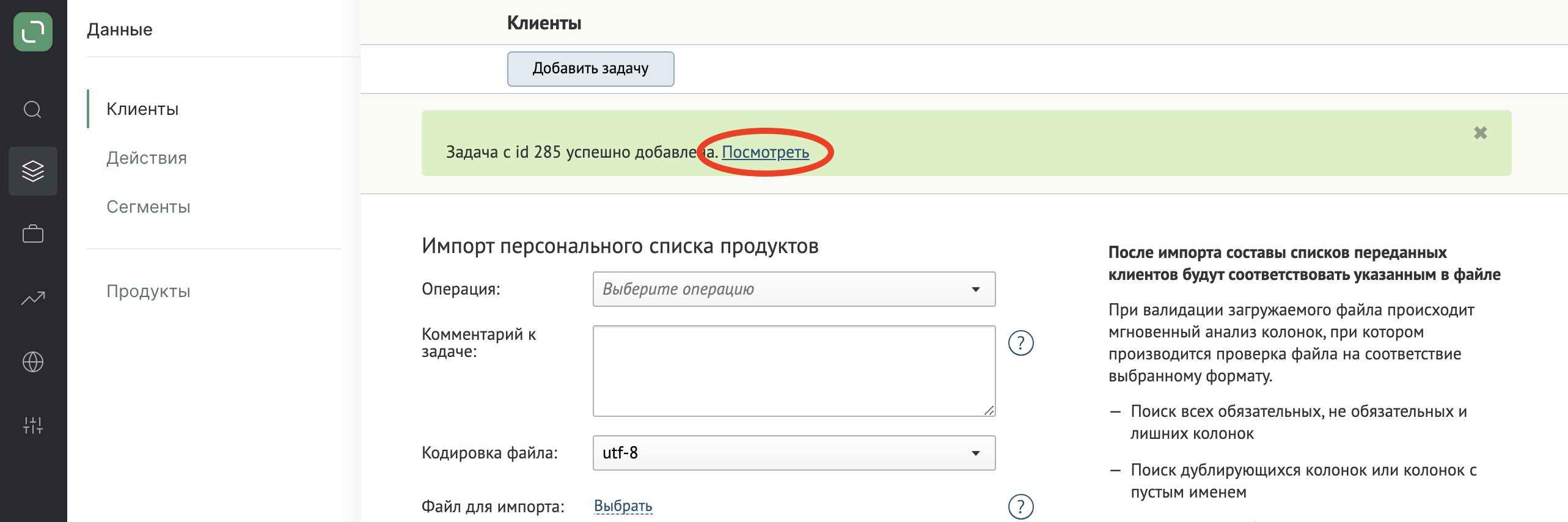Viewport: 1568px width, 522px height.
Task: Open the Продукты menu item
Action: tap(148, 291)
